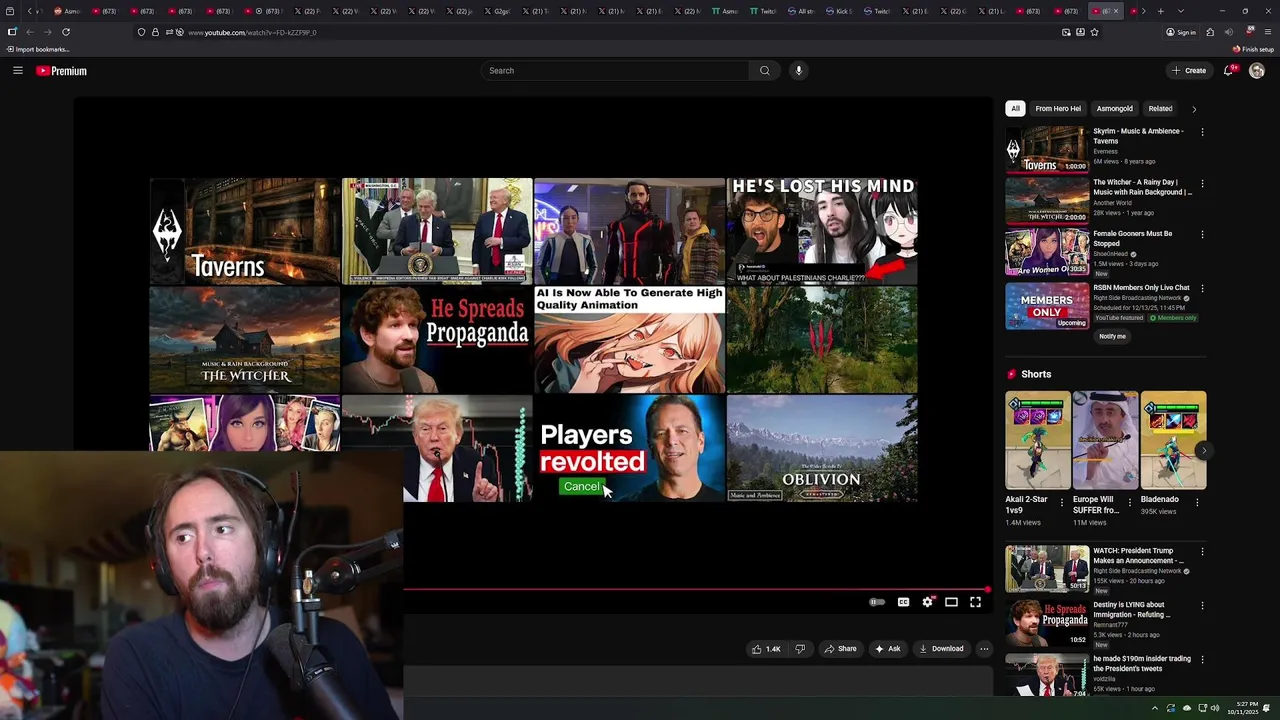Click Import bookmarks link

37,49
